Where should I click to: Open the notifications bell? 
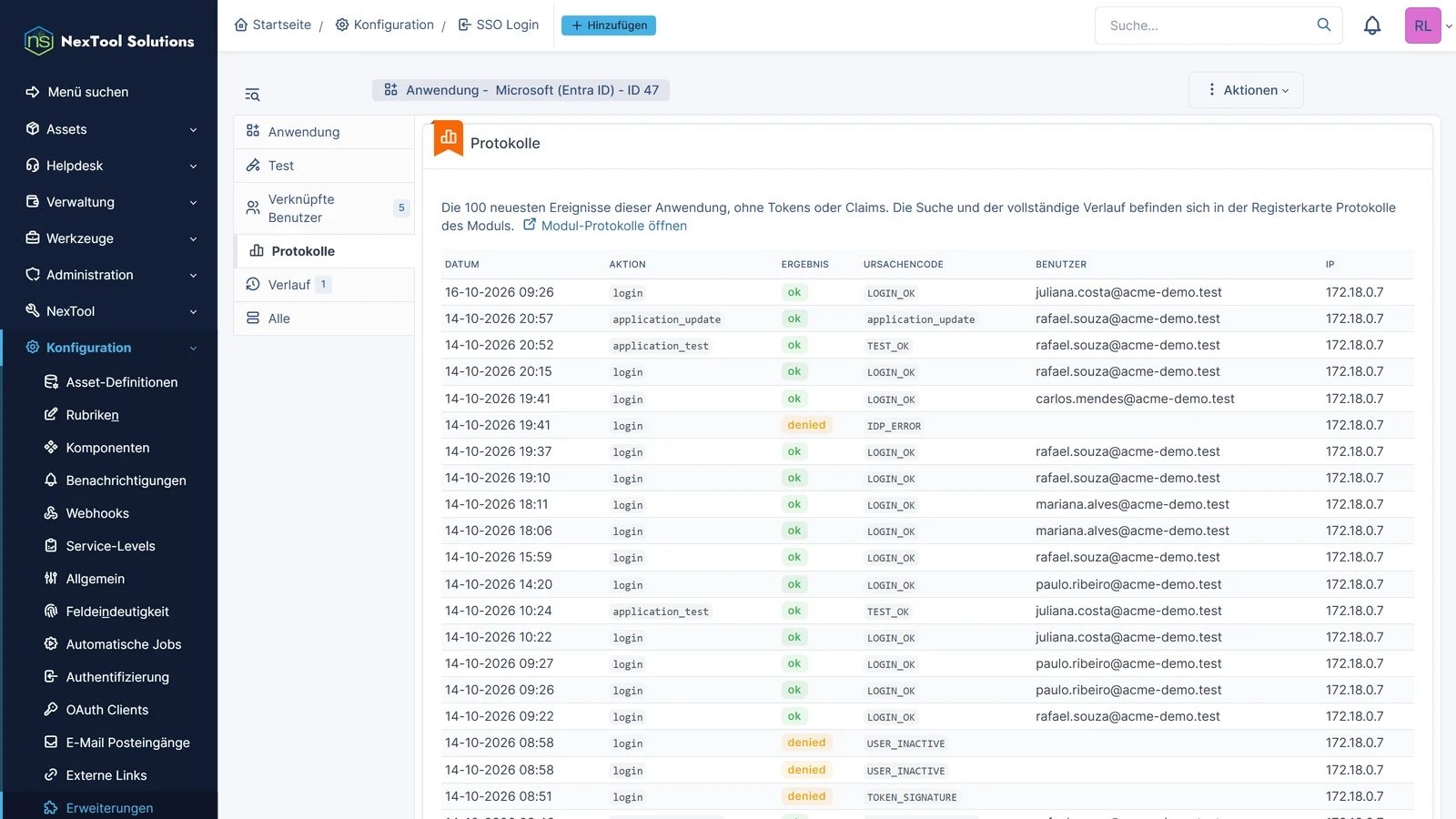(1372, 25)
